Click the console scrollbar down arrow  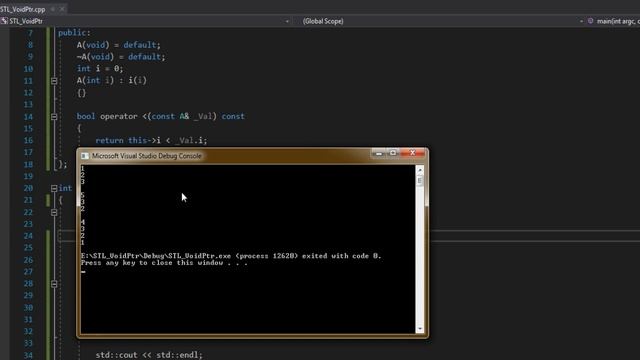coord(420,329)
